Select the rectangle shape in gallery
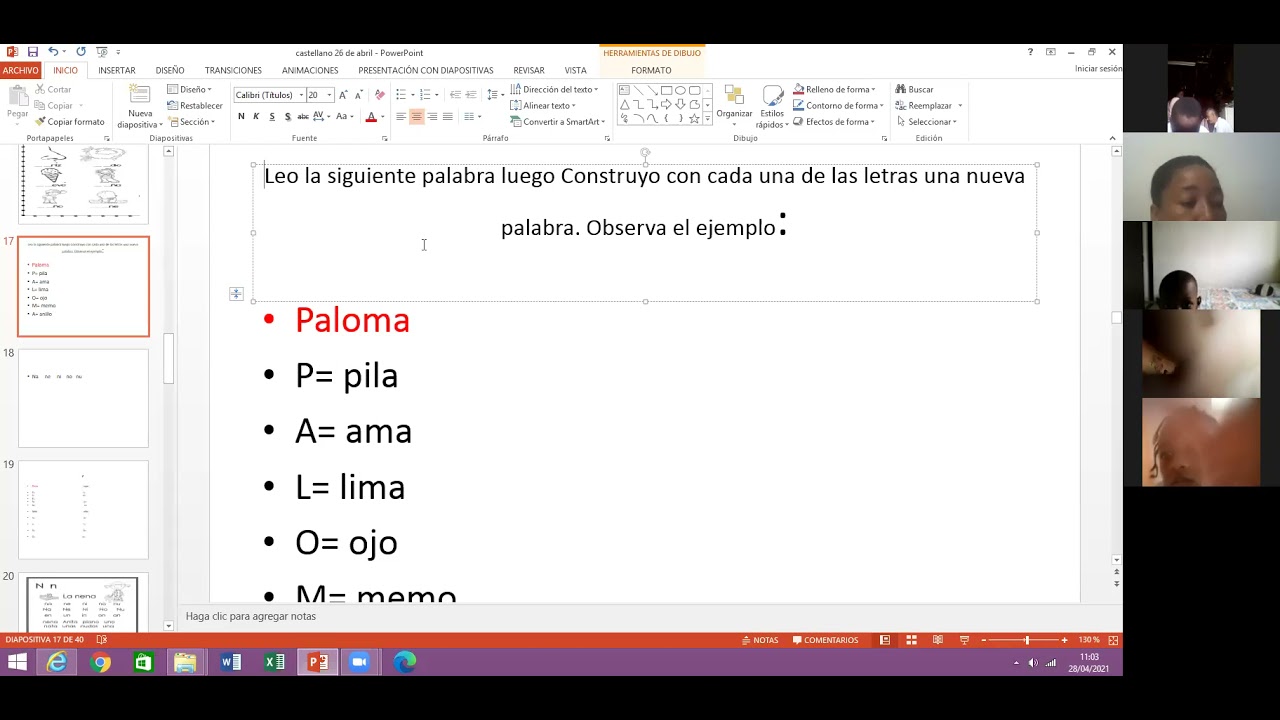1280x720 pixels. [666, 90]
